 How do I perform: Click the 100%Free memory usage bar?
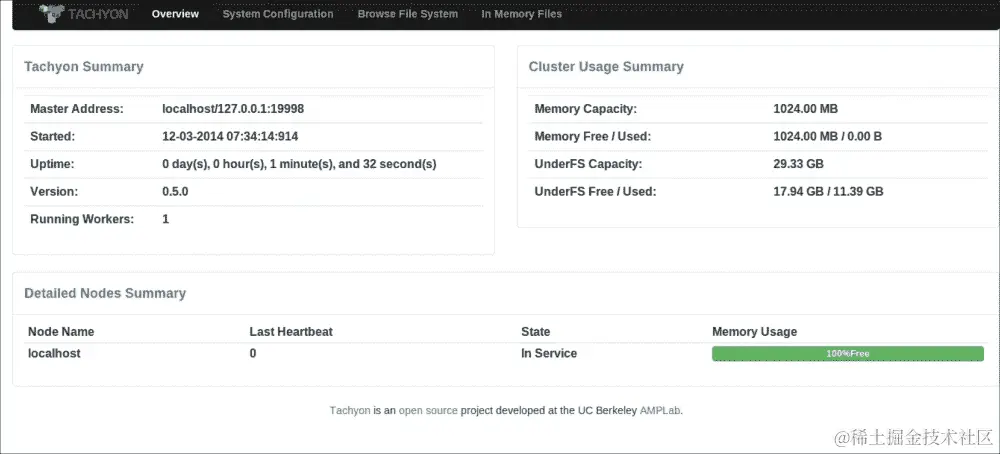pyautogui.click(x=848, y=353)
